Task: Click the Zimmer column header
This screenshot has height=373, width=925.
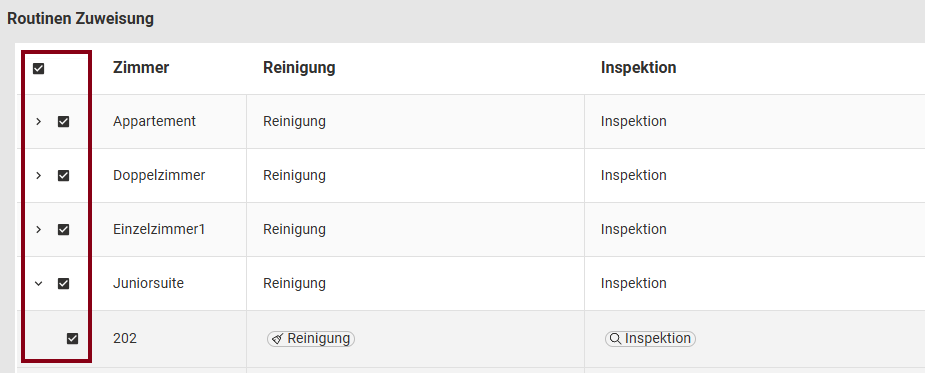Action: coord(141,68)
